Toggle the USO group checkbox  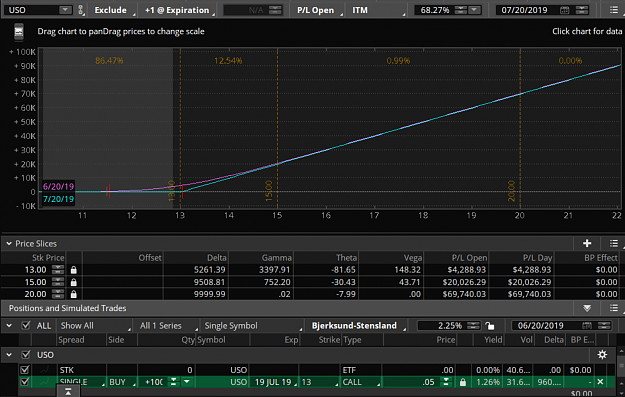[26, 355]
